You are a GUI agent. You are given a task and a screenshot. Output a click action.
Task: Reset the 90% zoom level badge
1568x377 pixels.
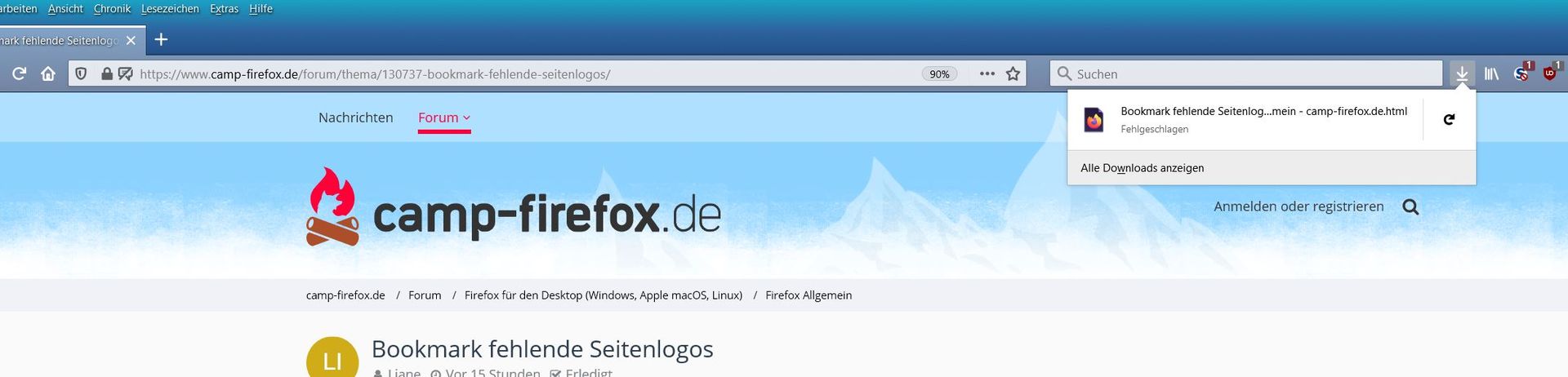(939, 73)
